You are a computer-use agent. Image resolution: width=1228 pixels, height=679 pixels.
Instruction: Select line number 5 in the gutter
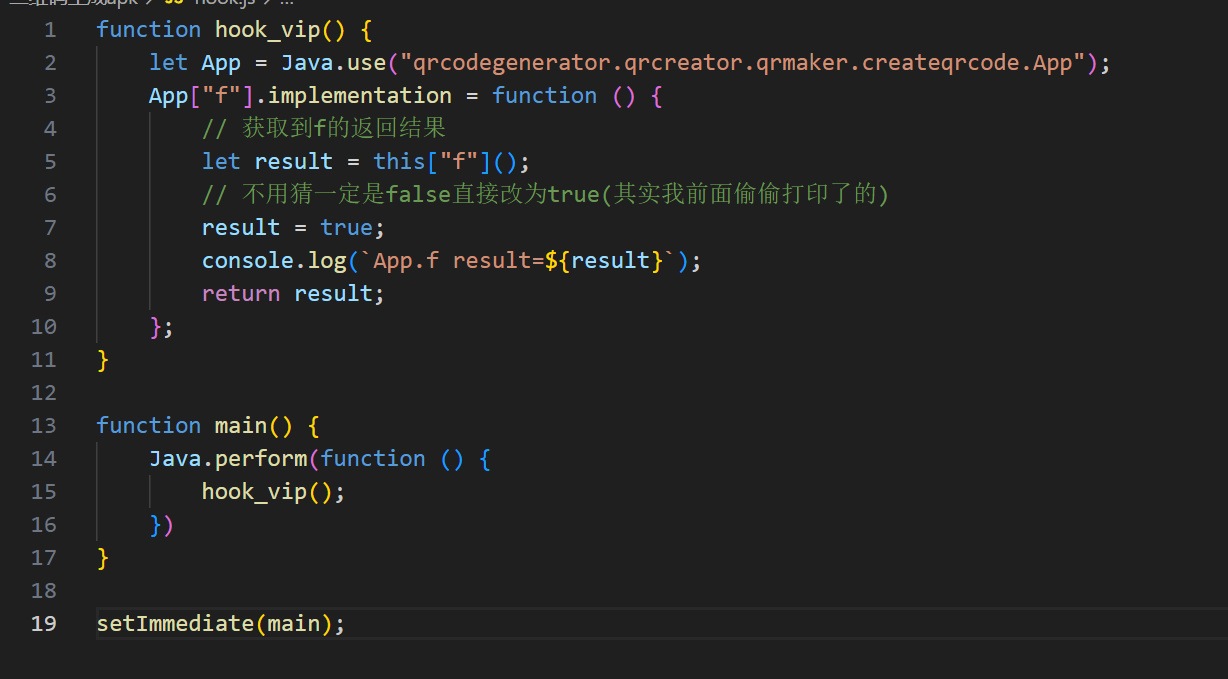(50, 162)
